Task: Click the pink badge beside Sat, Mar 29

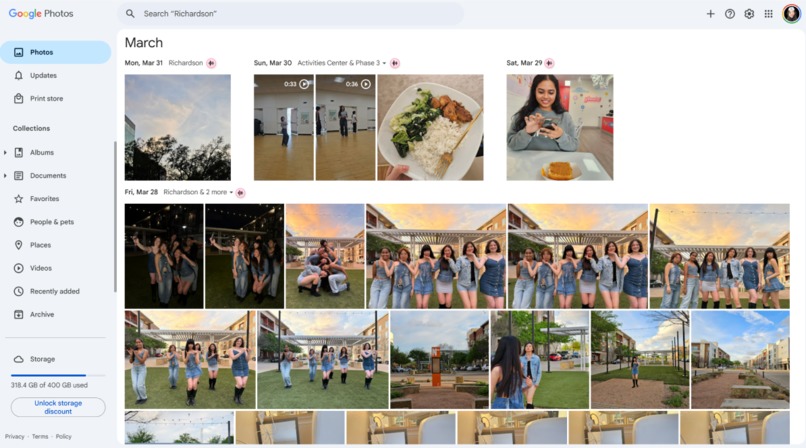Action: pyautogui.click(x=549, y=63)
